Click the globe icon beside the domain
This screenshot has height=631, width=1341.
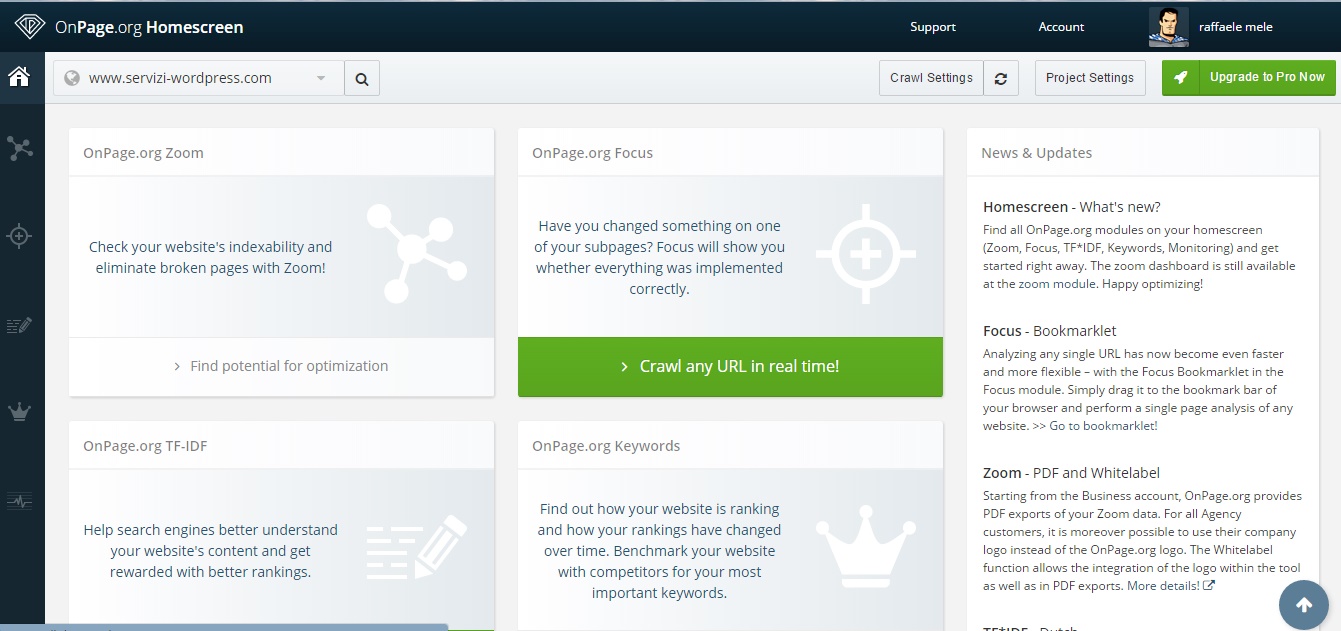[72, 78]
